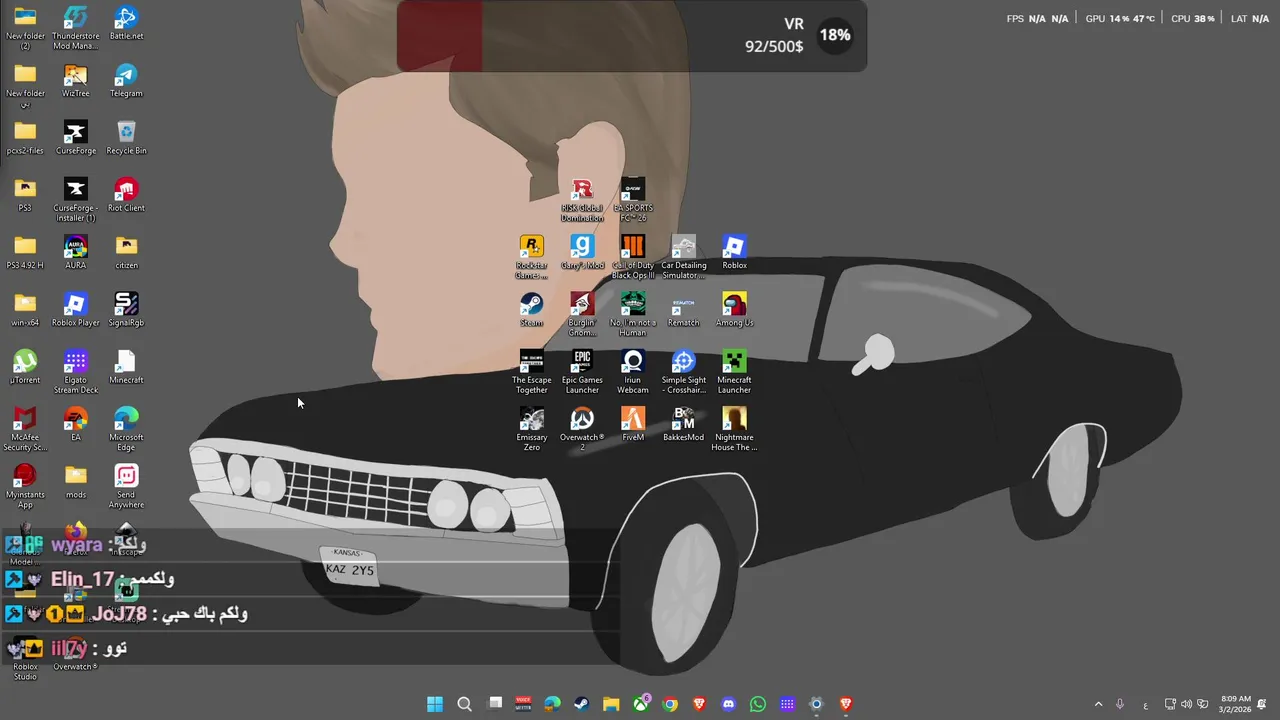Launch Rematch from the desktop
The height and width of the screenshot is (720, 1280).
pyautogui.click(x=683, y=309)
